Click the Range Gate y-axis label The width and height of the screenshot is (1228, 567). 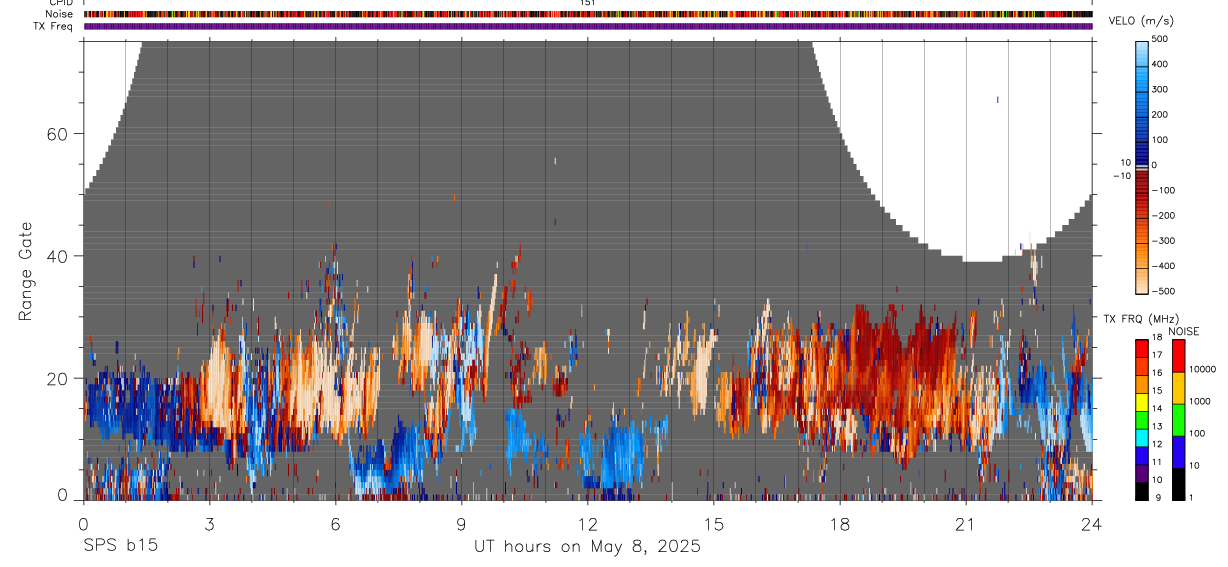click(x=26, y=271)
